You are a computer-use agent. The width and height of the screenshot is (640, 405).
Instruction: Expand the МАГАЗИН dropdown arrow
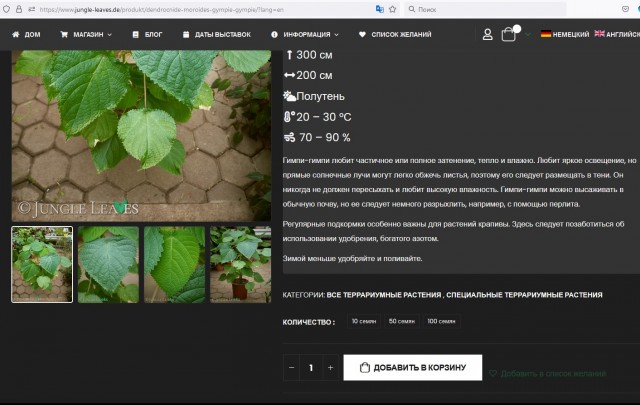click(109, 35)
